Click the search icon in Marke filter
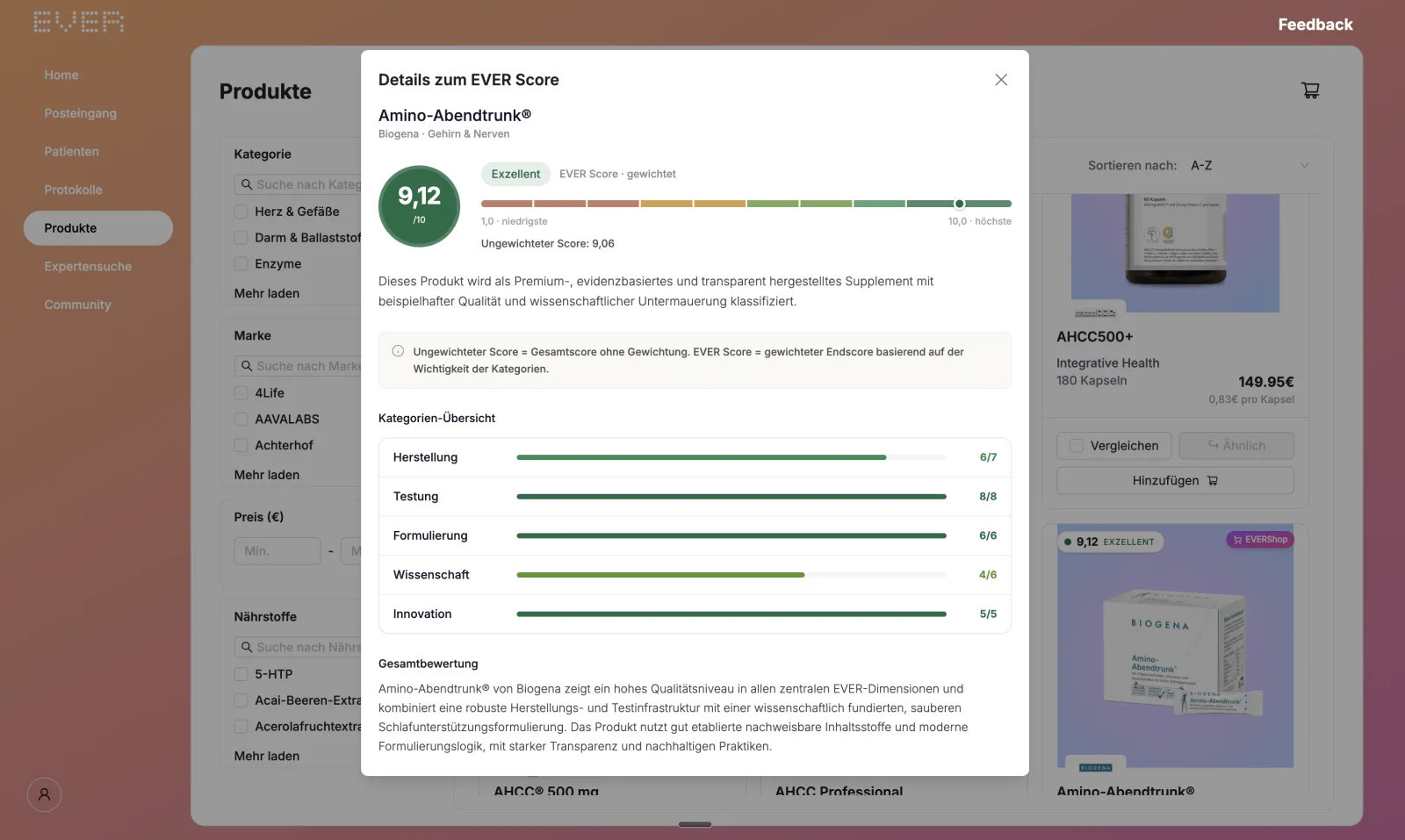 247,366
